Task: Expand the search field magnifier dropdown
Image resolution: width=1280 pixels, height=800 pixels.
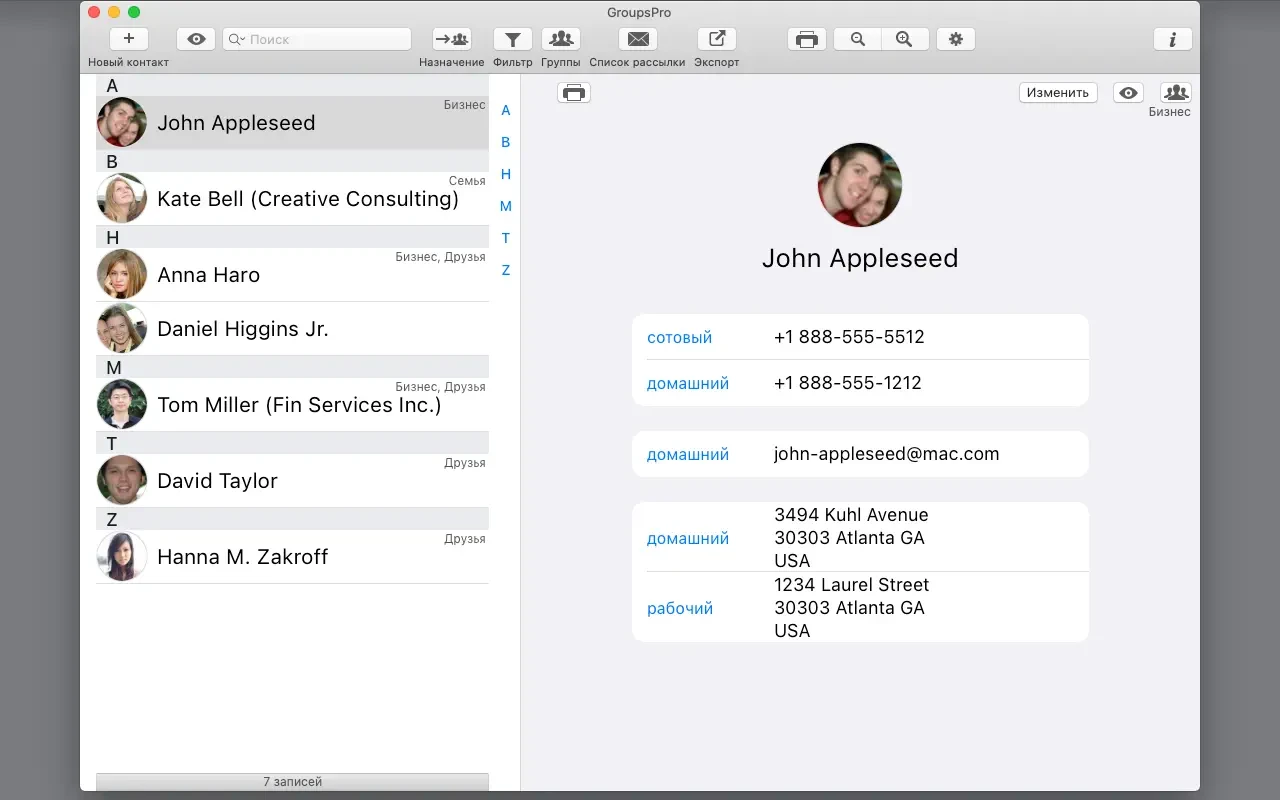Action: point(237,39)
